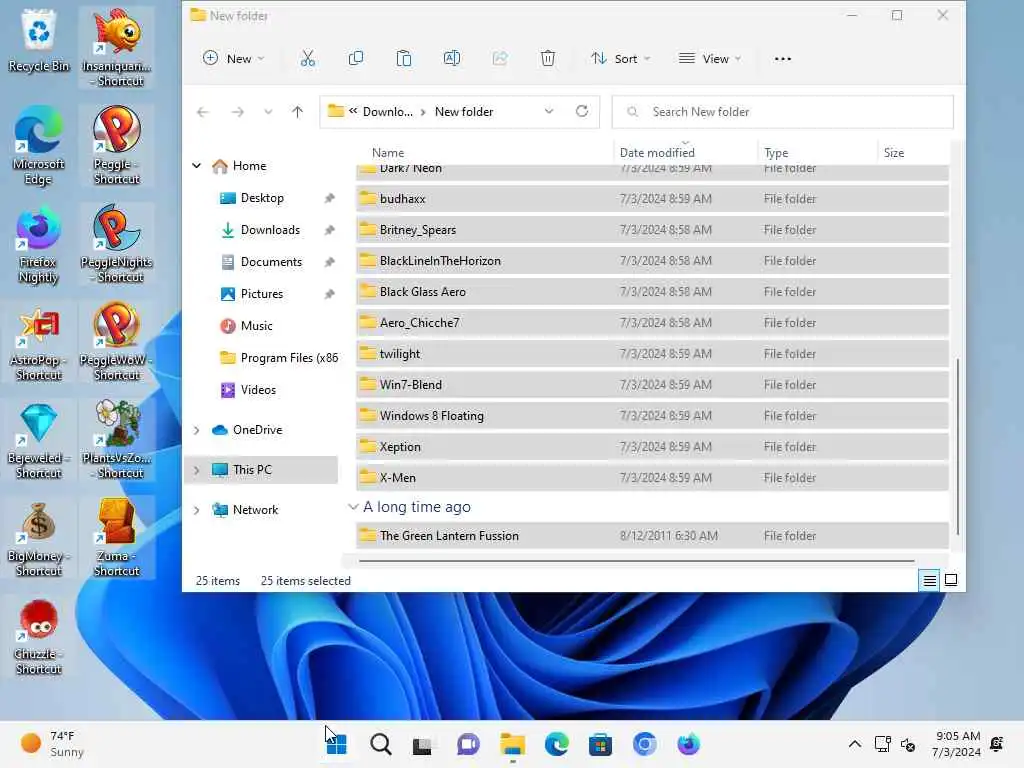
Task: Click the Cut scissors icon
Action: (308, 59)
